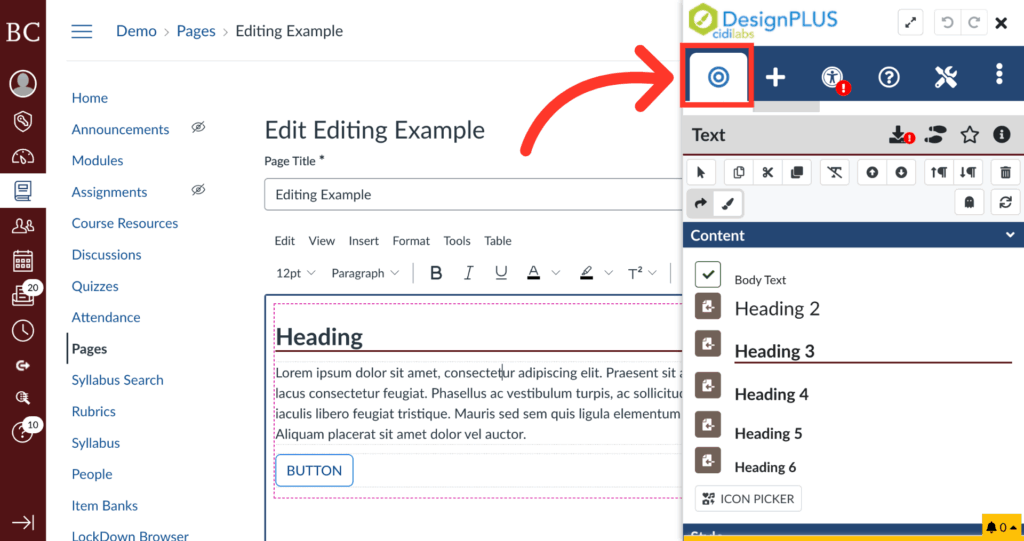Open the Table menu in the editor
The width and height of the screenshot is (1024, 541).
point(498,241)
